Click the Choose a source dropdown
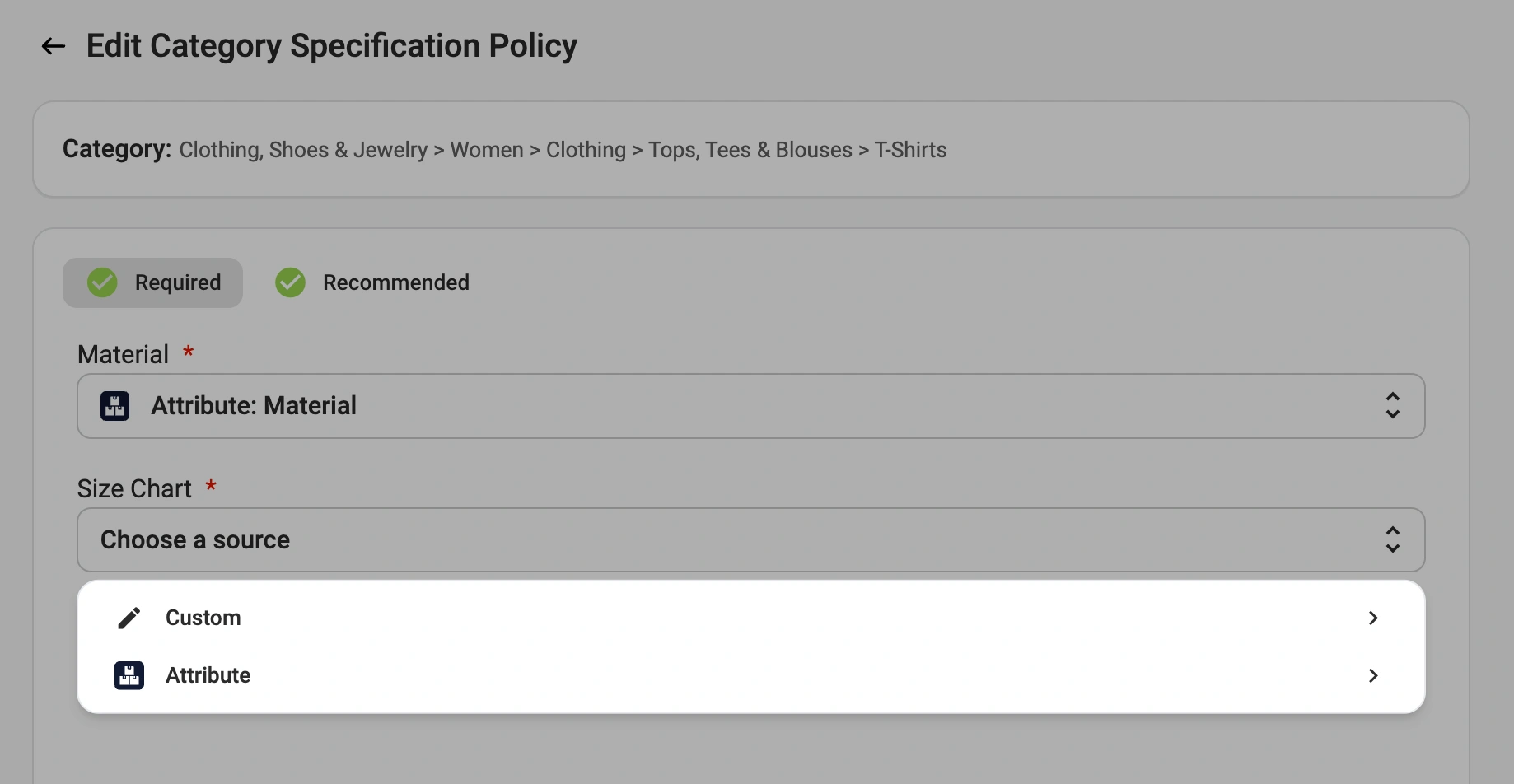This screenshot has height=784, width=1514. 750,540
